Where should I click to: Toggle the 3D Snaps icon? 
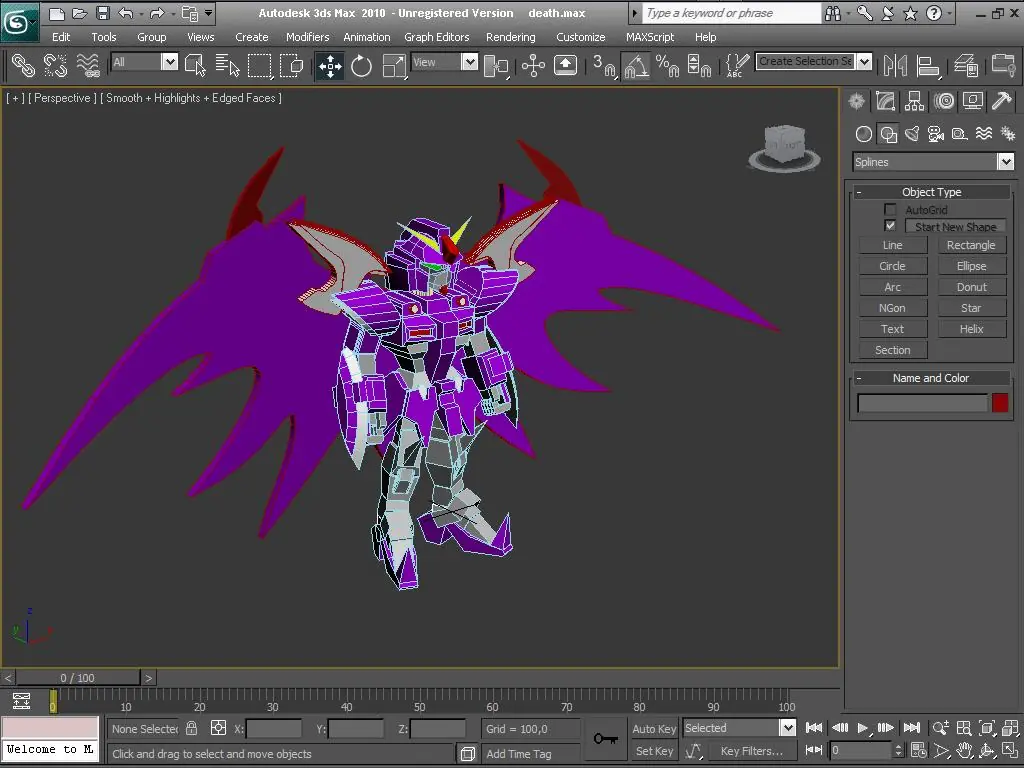(x=603, y=65)
